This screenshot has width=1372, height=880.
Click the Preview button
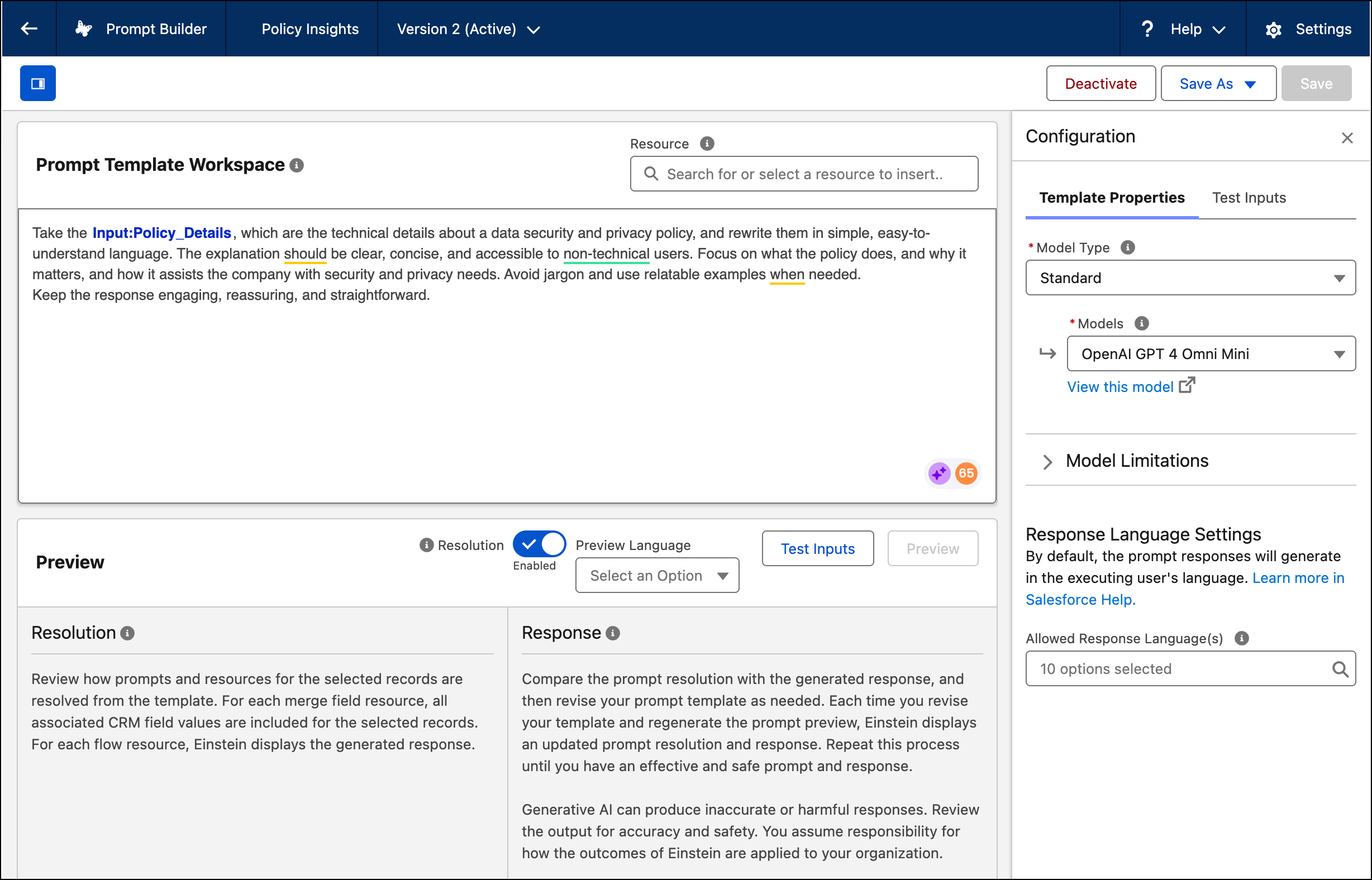tap(932, 548)
